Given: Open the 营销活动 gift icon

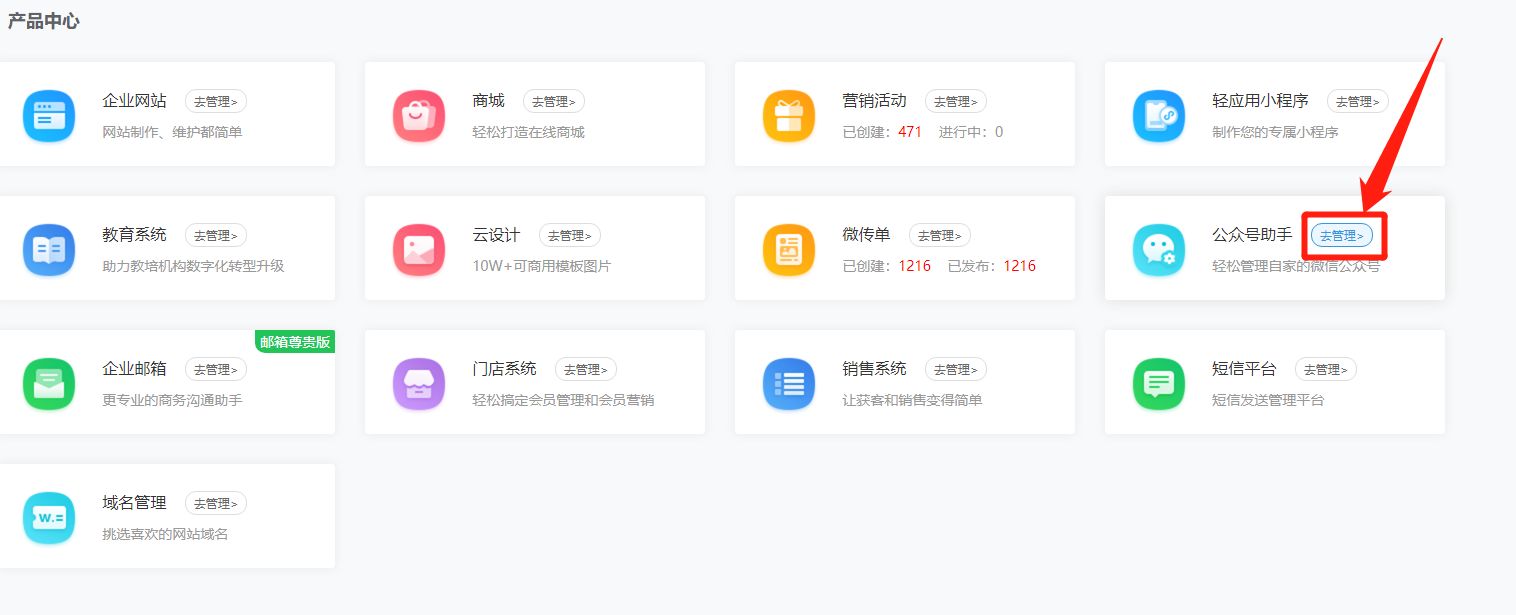Looking at the screenshot, I should coord(789,115).
